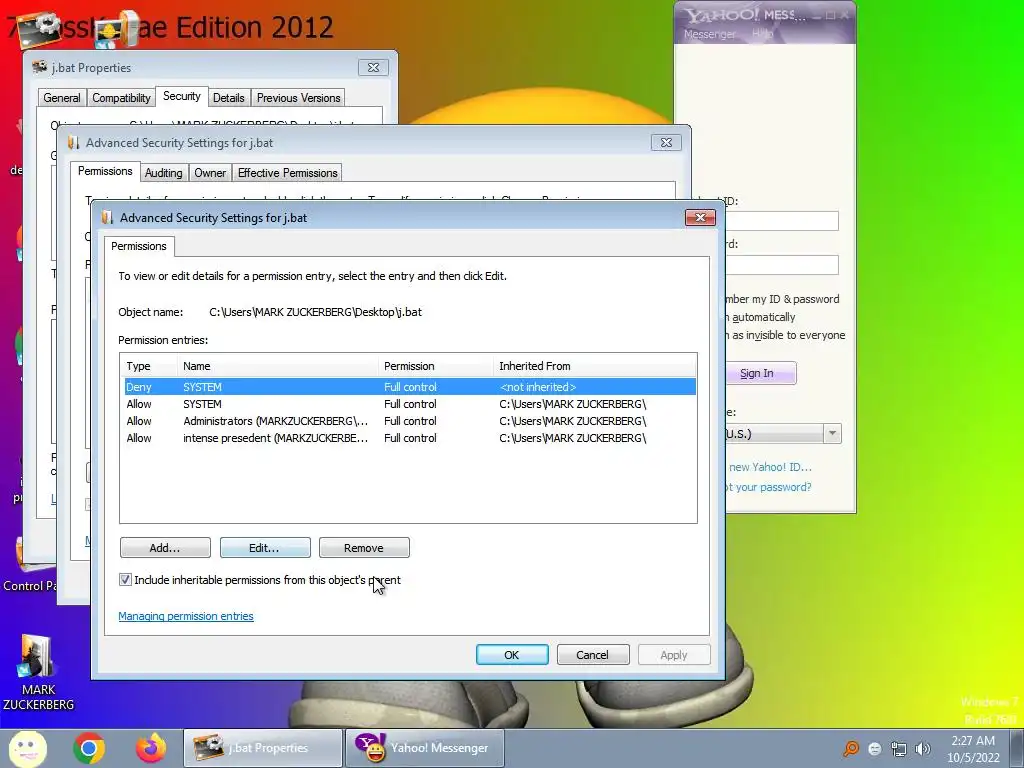Click the Inherited From column header
This screenshot has width=1024, height=768.
pos(594,366)
